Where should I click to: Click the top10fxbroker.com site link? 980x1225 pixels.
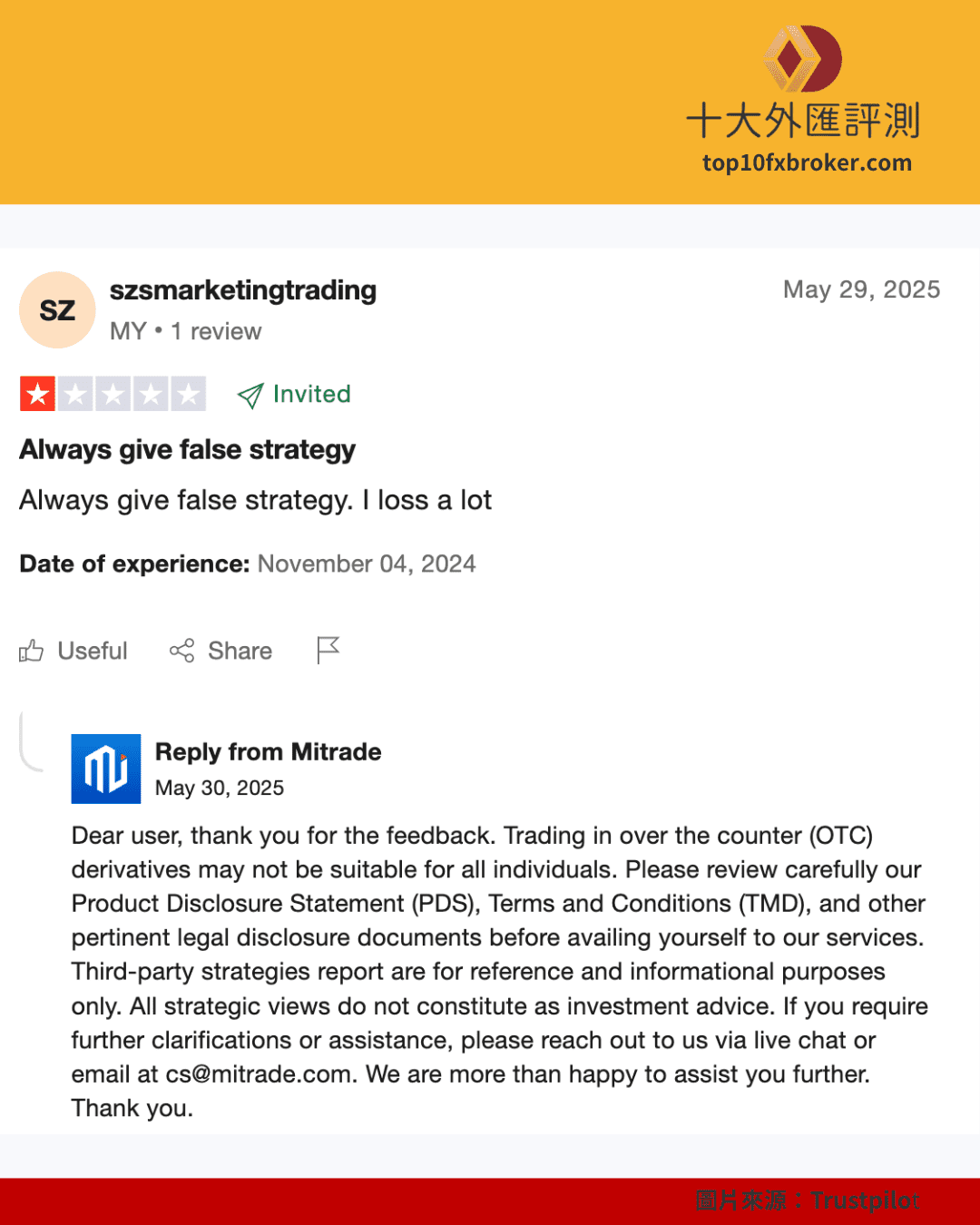pos(807,163)
